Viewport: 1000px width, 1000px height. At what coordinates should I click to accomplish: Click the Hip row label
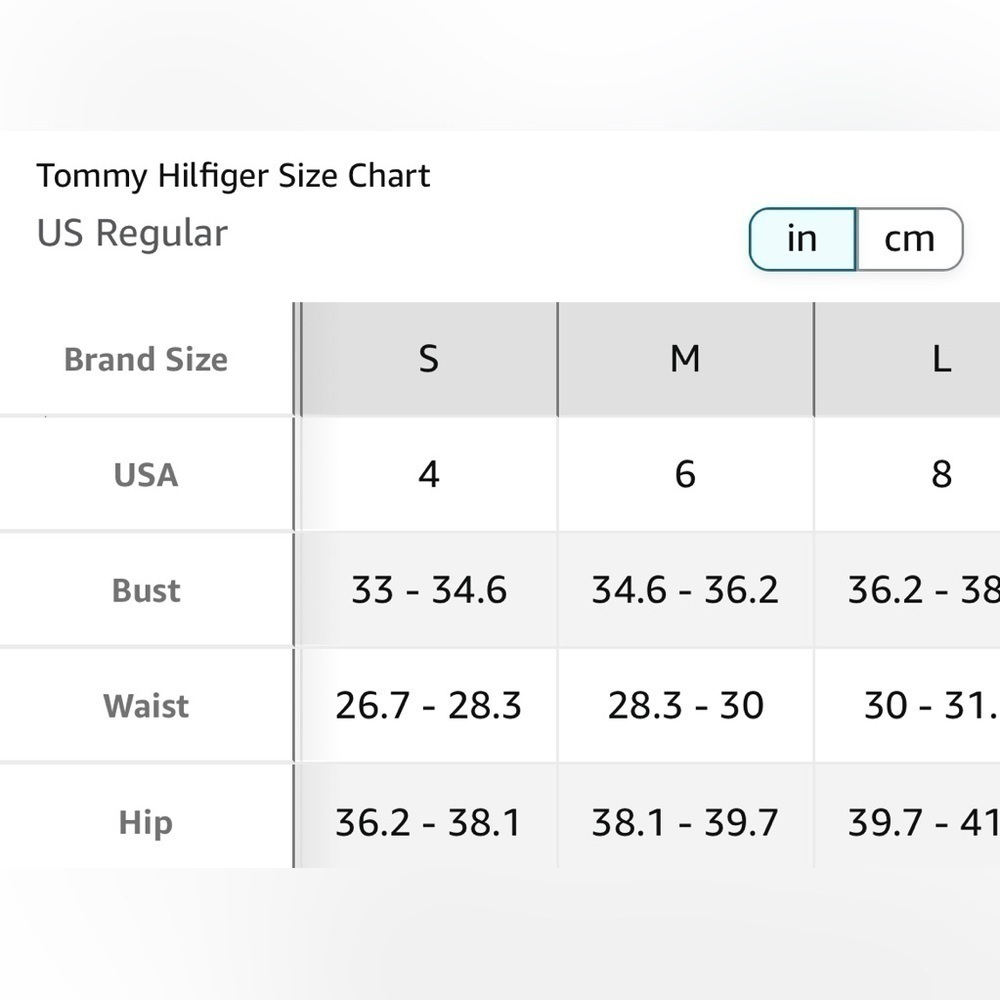point(146,821)
